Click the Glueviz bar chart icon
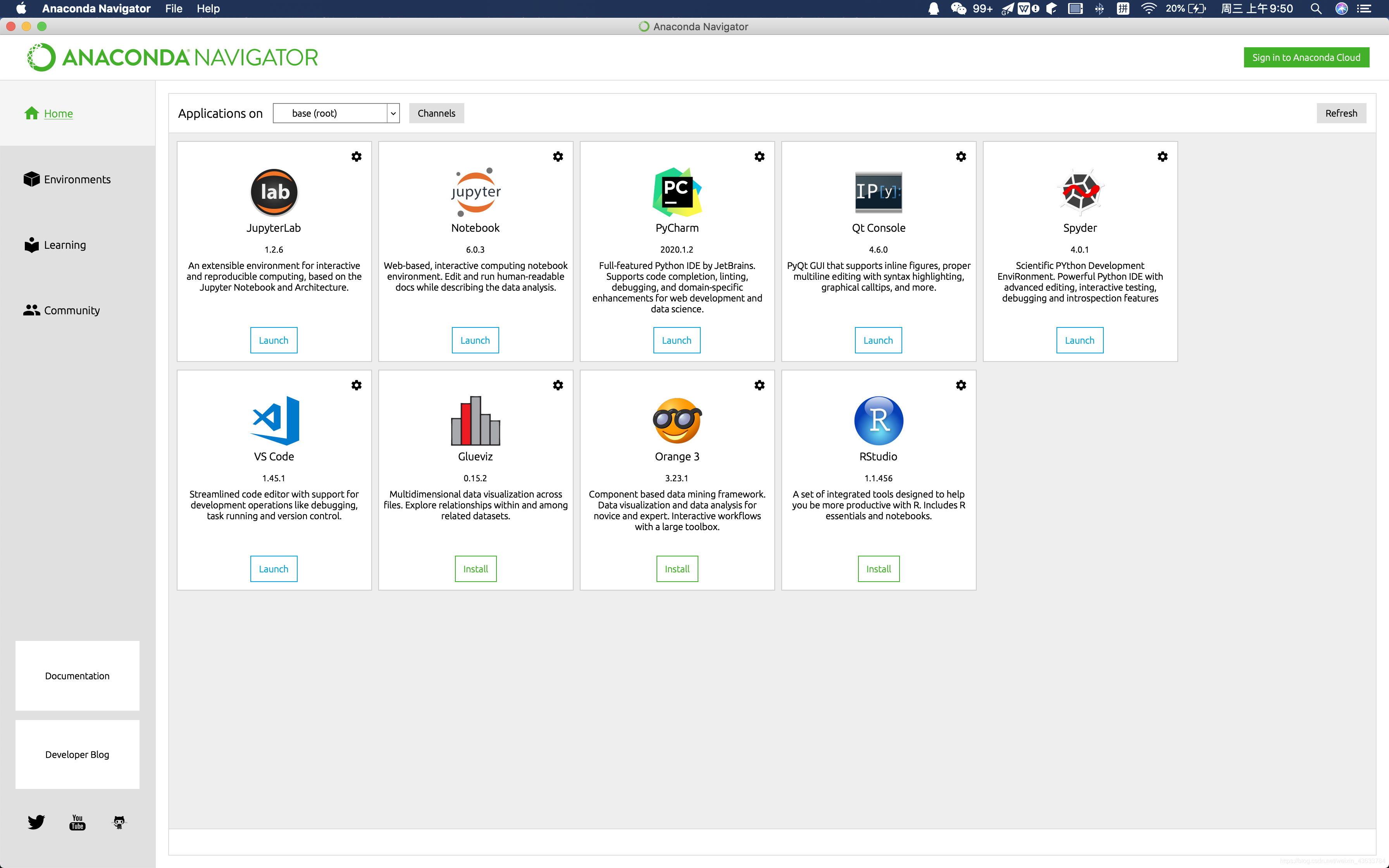This screenshot has height=868, width=1389. coord(475,421)
